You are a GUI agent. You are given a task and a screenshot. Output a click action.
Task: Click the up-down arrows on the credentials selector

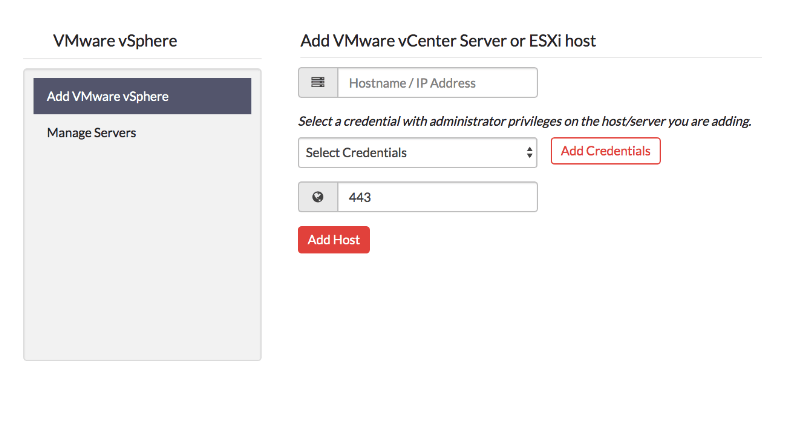point(529,153)
